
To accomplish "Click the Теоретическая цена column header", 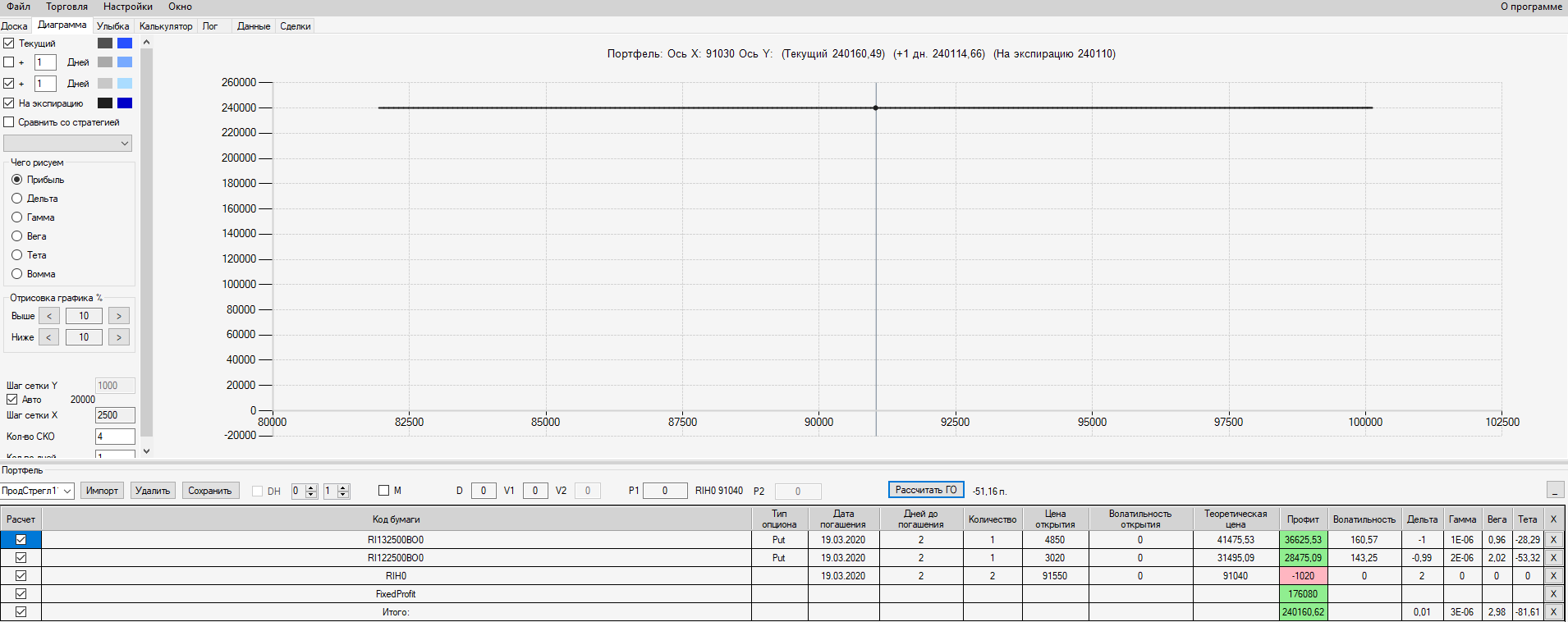I will [1236, 519].
